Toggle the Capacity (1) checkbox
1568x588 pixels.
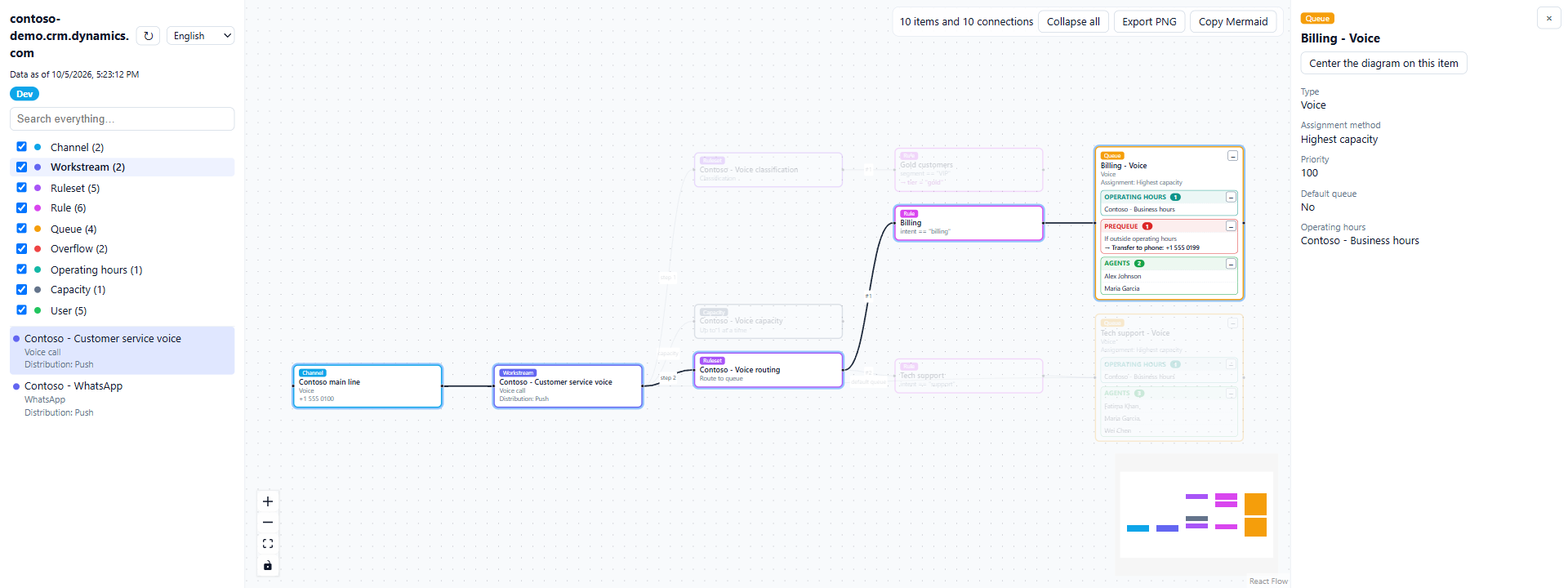pyautogui.click(x=22, y=289)
